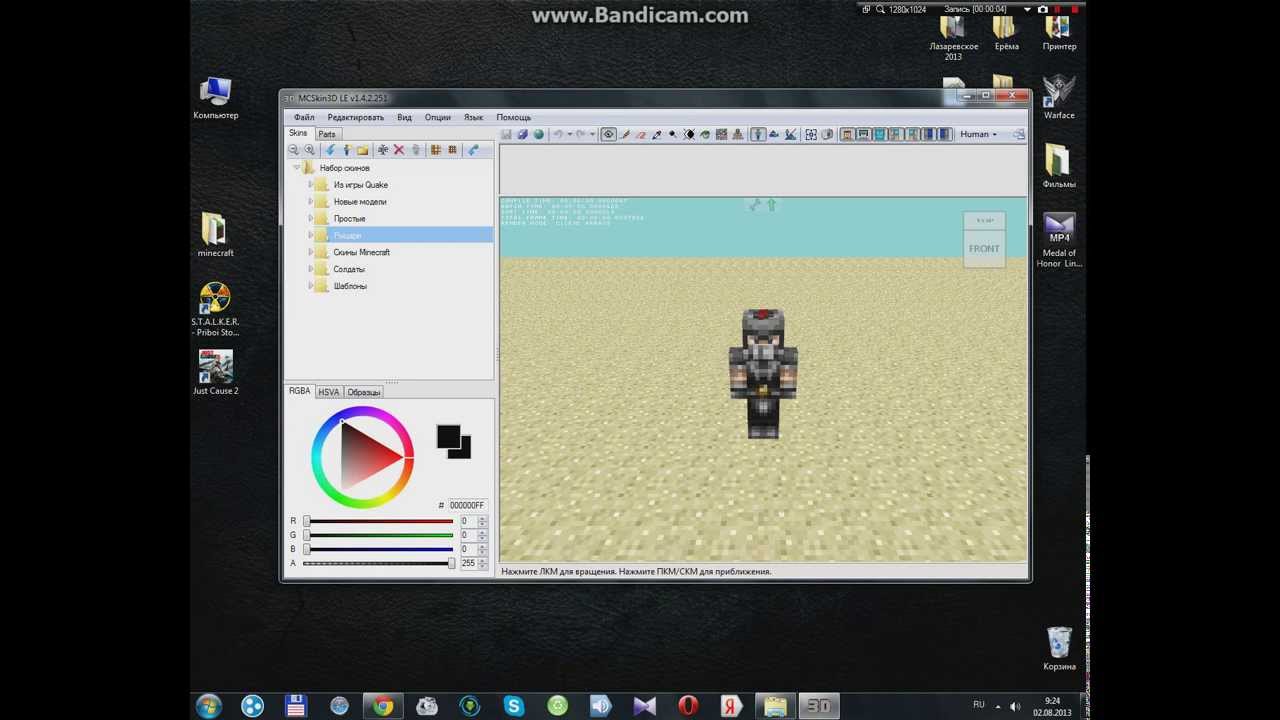Open the Вид menu
Viewport: 1280px width, 720px height.
pos(404,117)
